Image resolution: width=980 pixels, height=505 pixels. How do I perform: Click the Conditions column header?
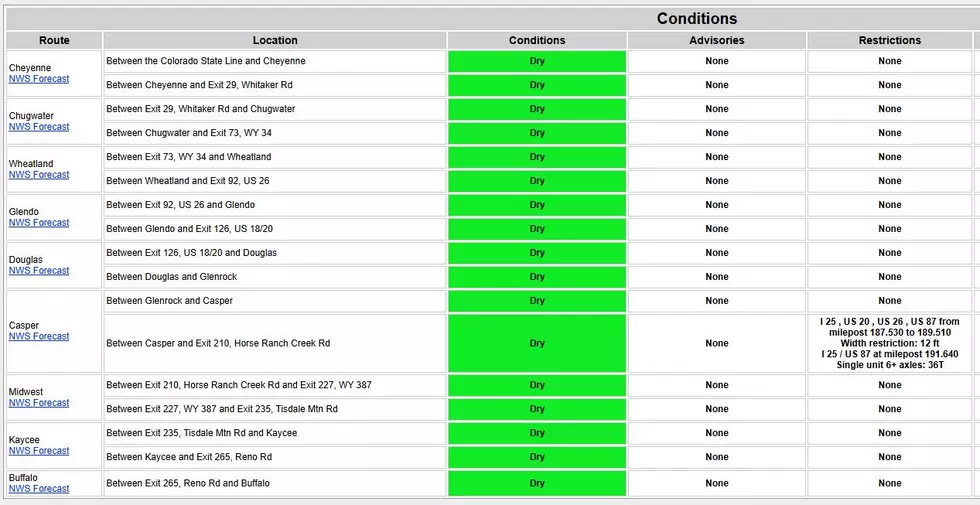point(537,41)
